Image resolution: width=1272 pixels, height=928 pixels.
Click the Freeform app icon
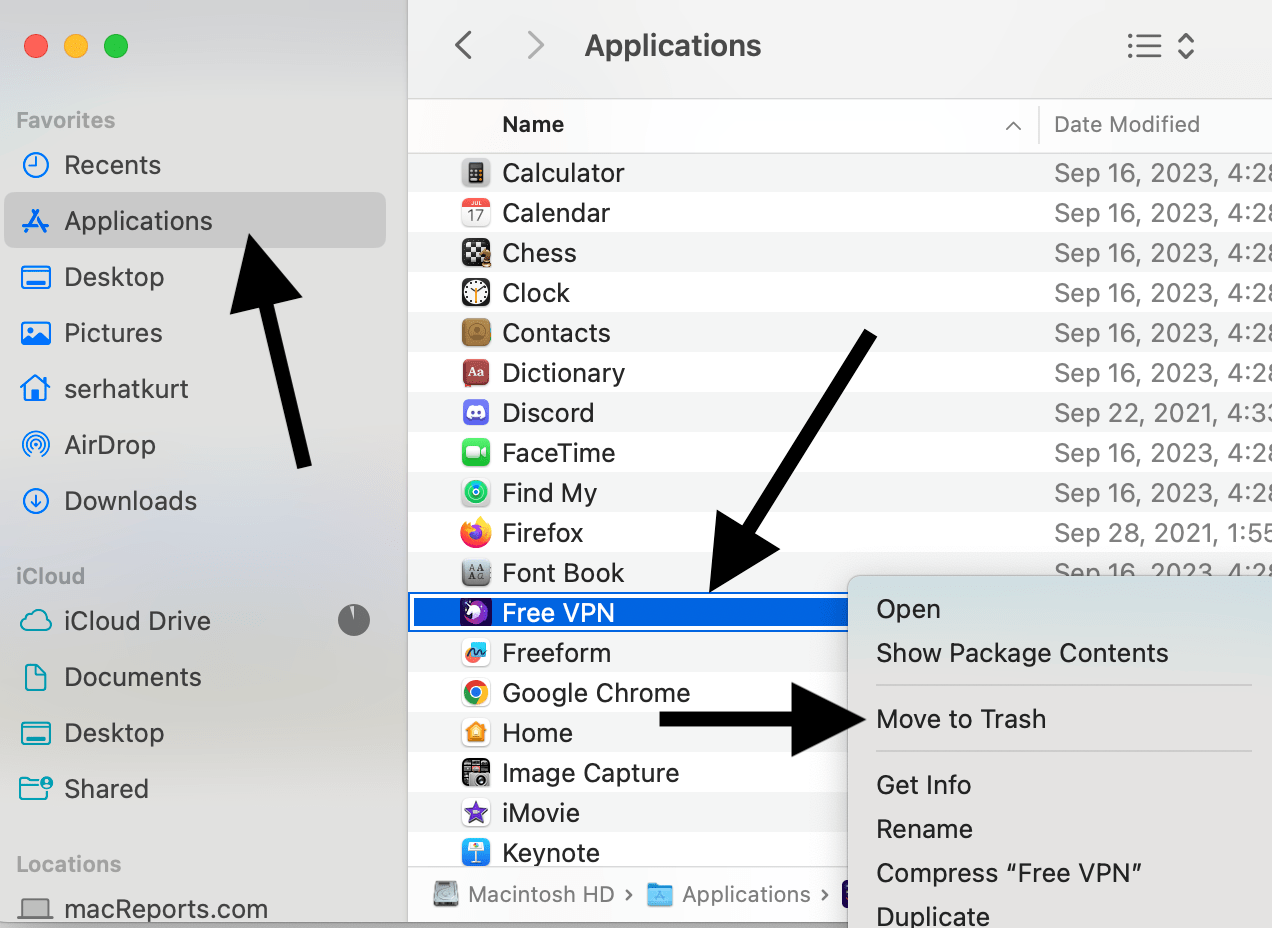click(x=476, y=653)
